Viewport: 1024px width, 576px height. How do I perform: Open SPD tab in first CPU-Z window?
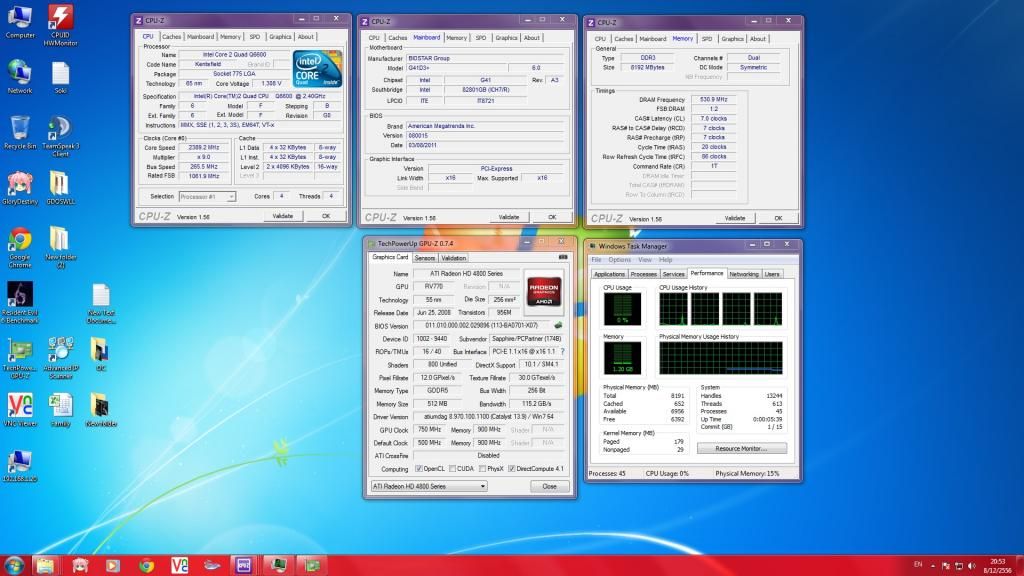coord(255,37)
